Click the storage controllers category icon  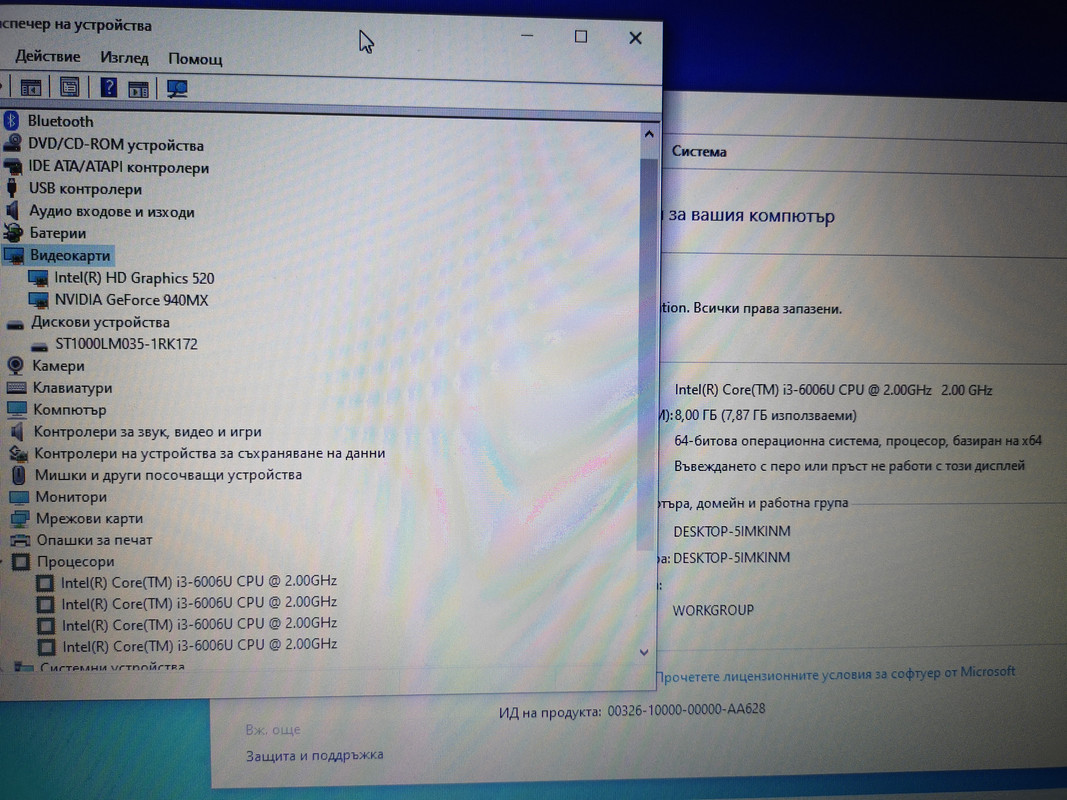pos(18,453)
